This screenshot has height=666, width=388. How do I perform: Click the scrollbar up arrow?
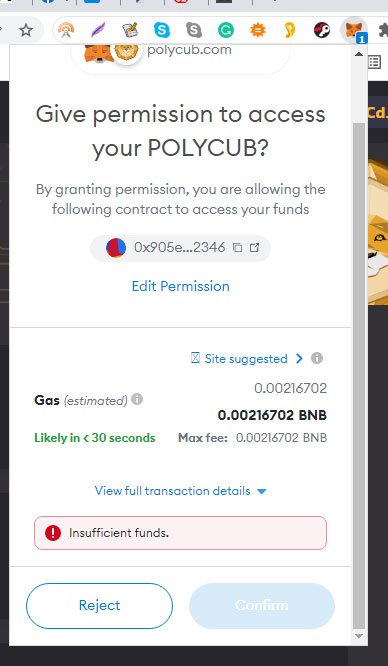point(359,54)
